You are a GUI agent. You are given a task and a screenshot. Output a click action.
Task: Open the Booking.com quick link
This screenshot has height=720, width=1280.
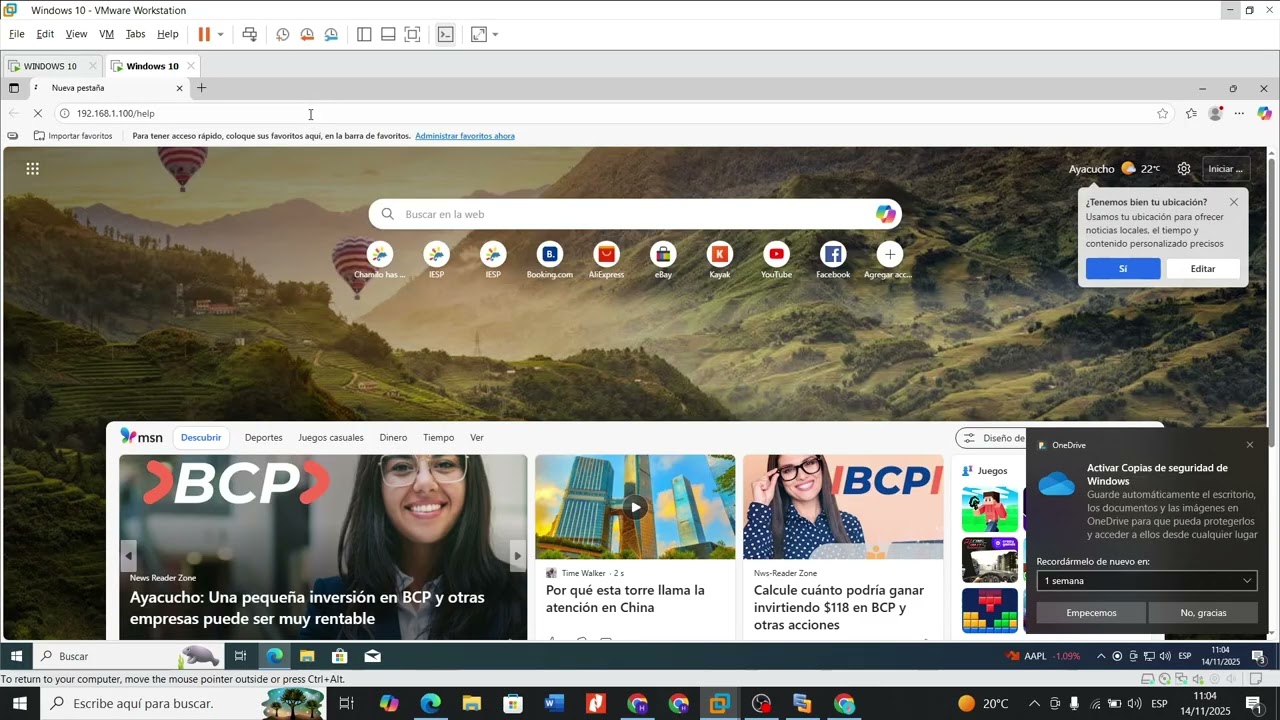coord(550,260)
